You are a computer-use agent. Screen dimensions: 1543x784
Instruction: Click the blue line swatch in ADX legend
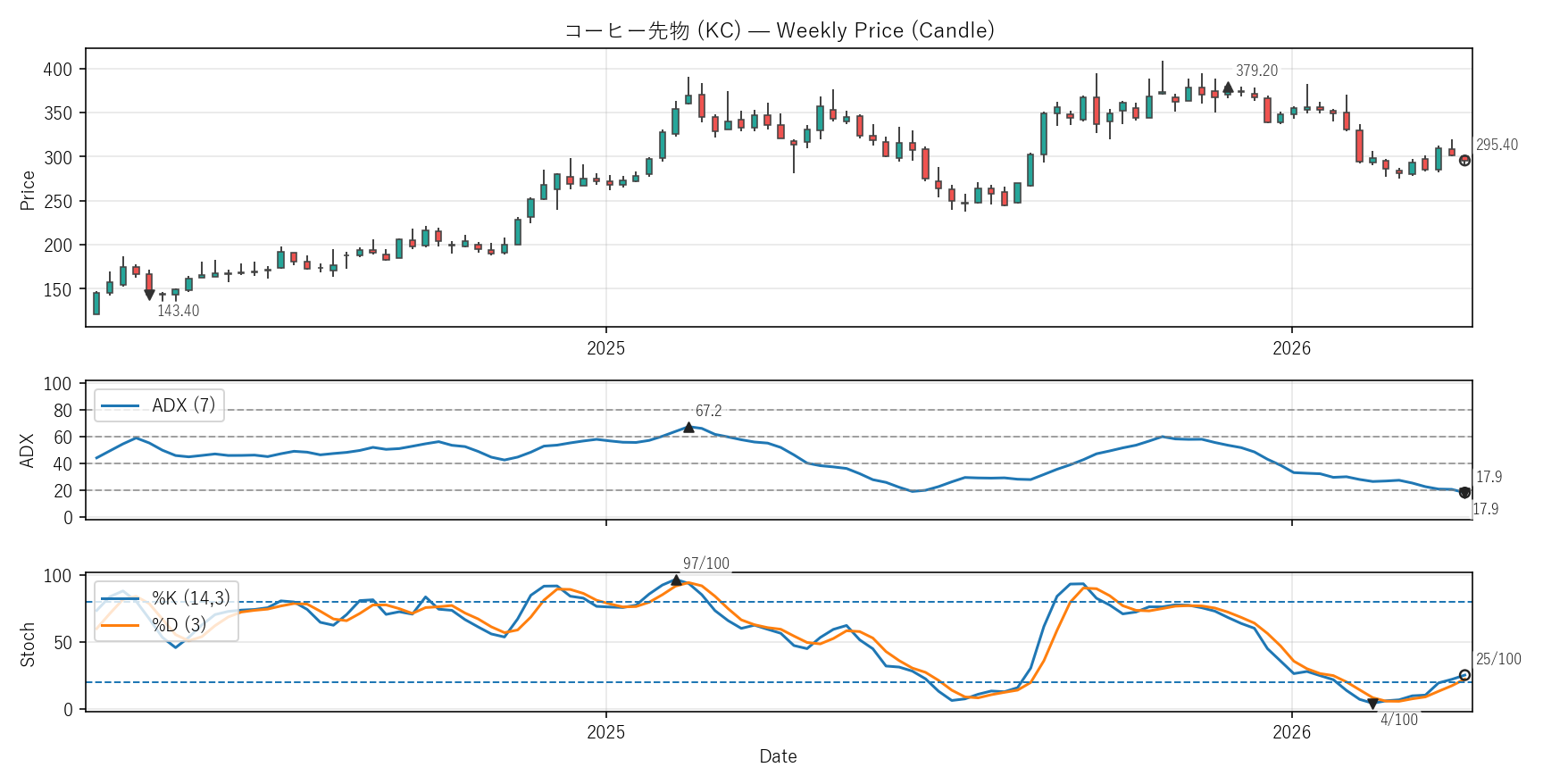point(120,405)
